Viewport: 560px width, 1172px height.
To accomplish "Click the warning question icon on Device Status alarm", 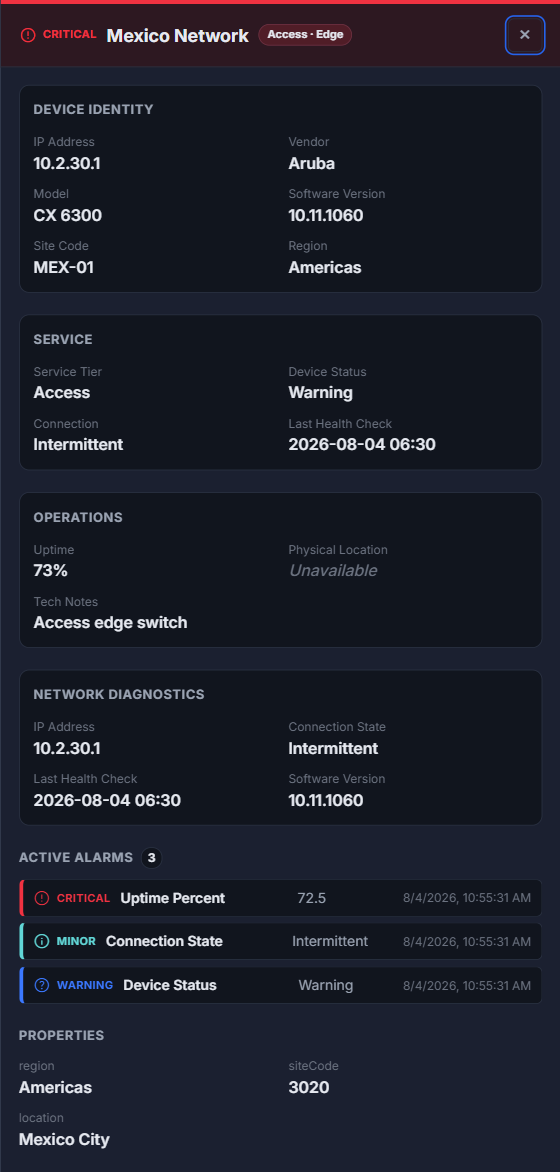I will click(x=42, y=985).
